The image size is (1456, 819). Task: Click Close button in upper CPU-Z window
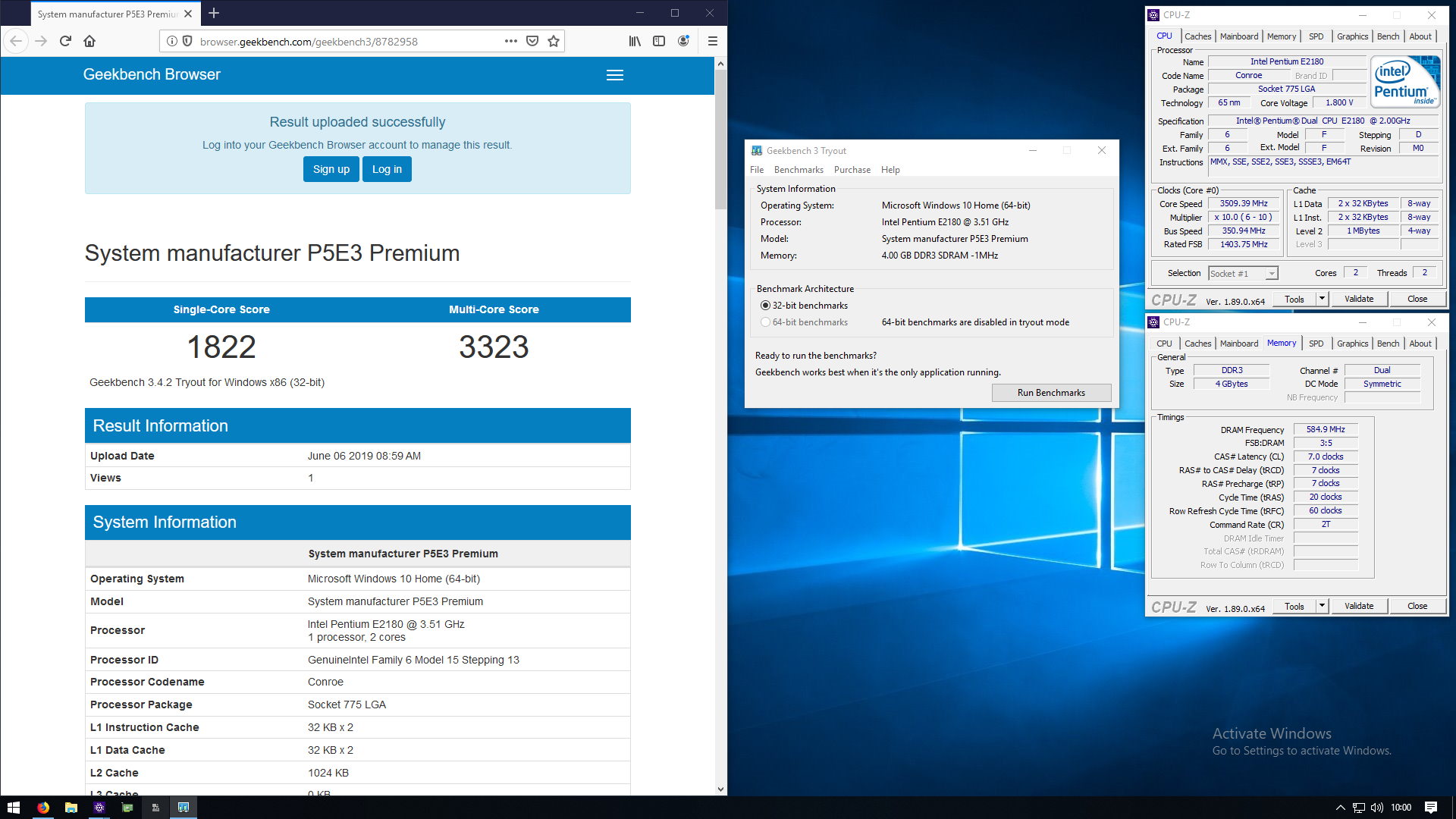pyautogui.click(x=1417, y=299)
